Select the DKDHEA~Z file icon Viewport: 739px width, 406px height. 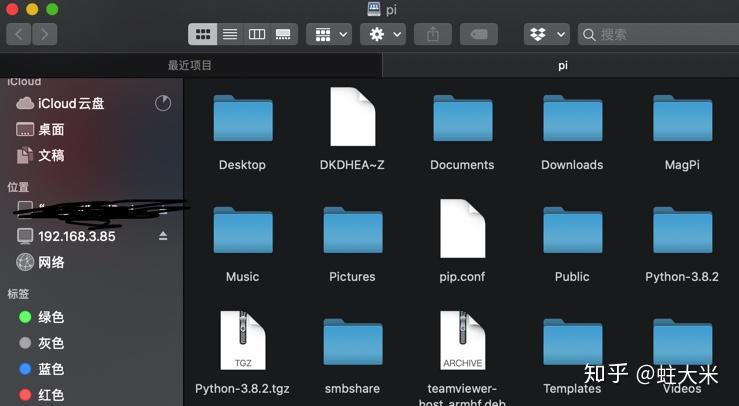353,116
